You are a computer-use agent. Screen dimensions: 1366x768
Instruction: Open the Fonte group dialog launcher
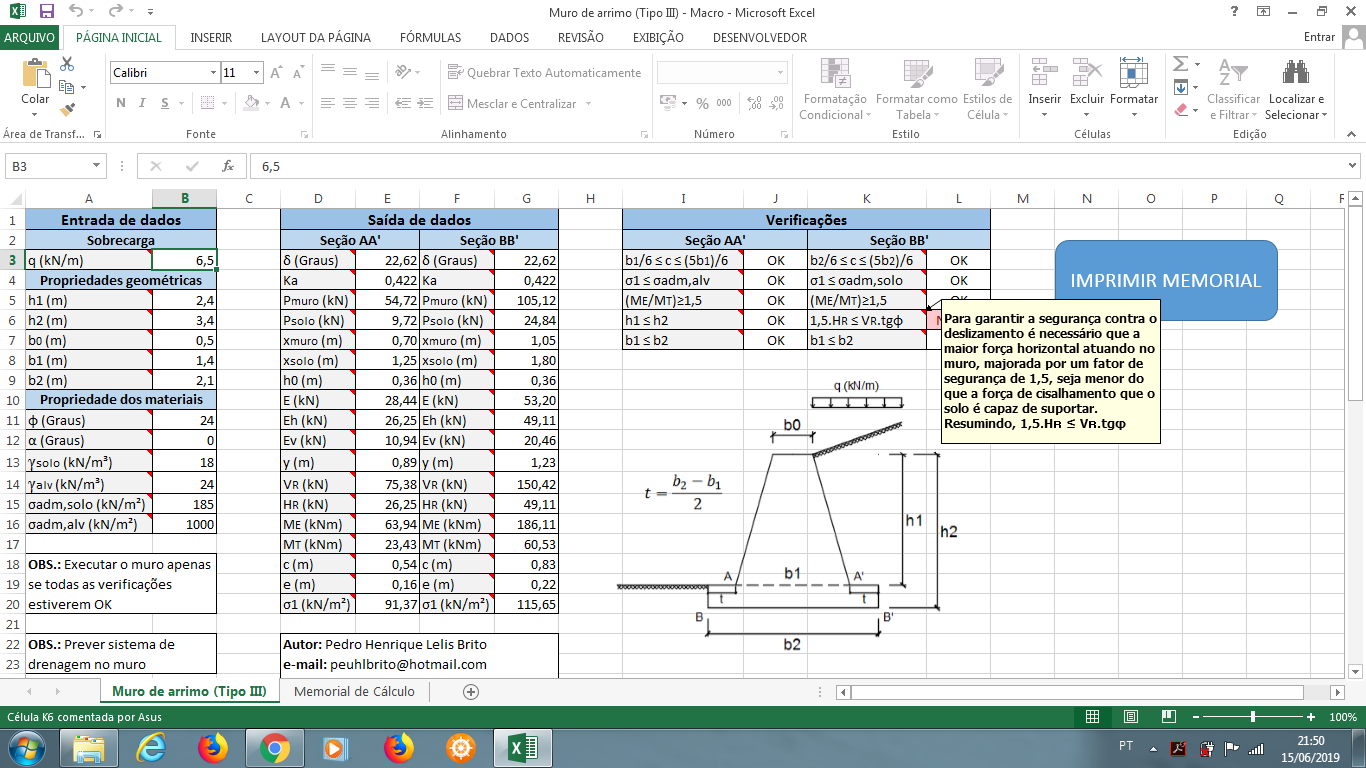[306, 134]
